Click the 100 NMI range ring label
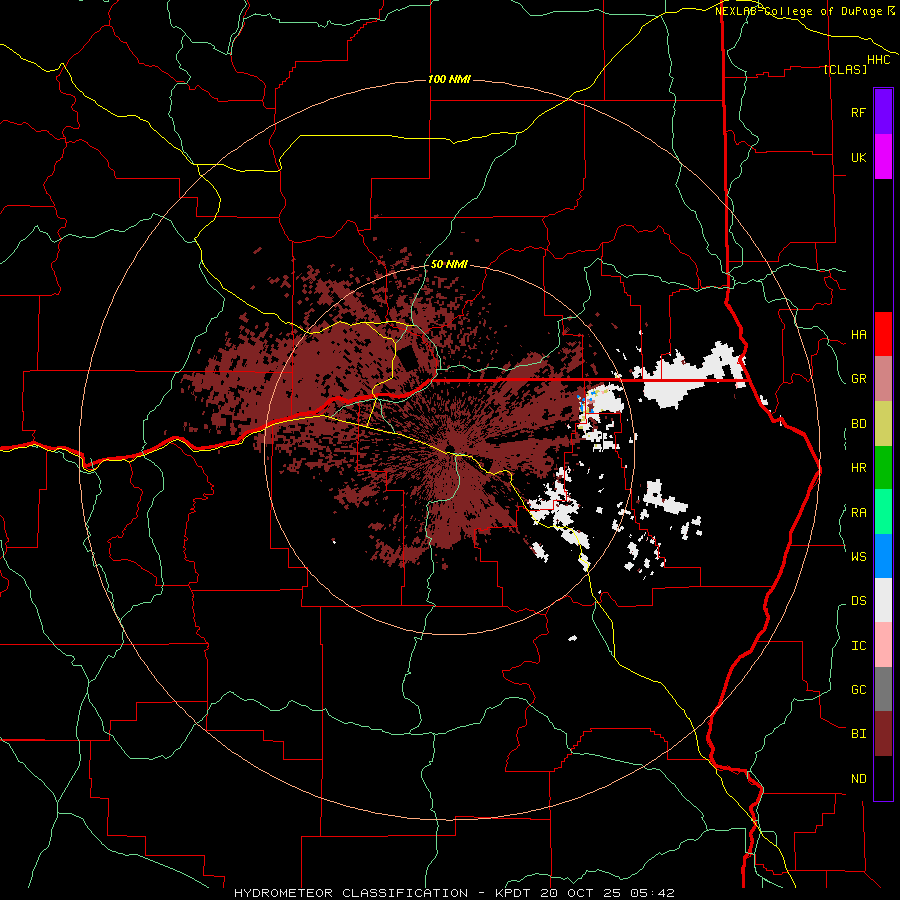This screenshot has height=900, width=900. (x=449, y=79)
